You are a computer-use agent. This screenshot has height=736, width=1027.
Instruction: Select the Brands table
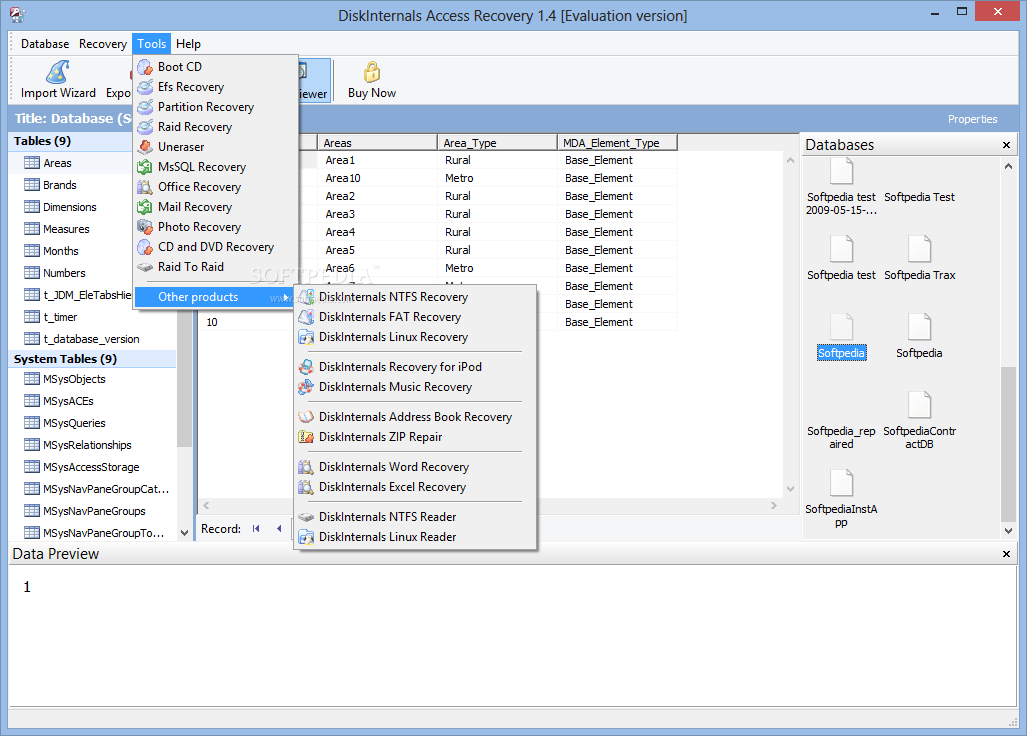(x=60, y=185)
